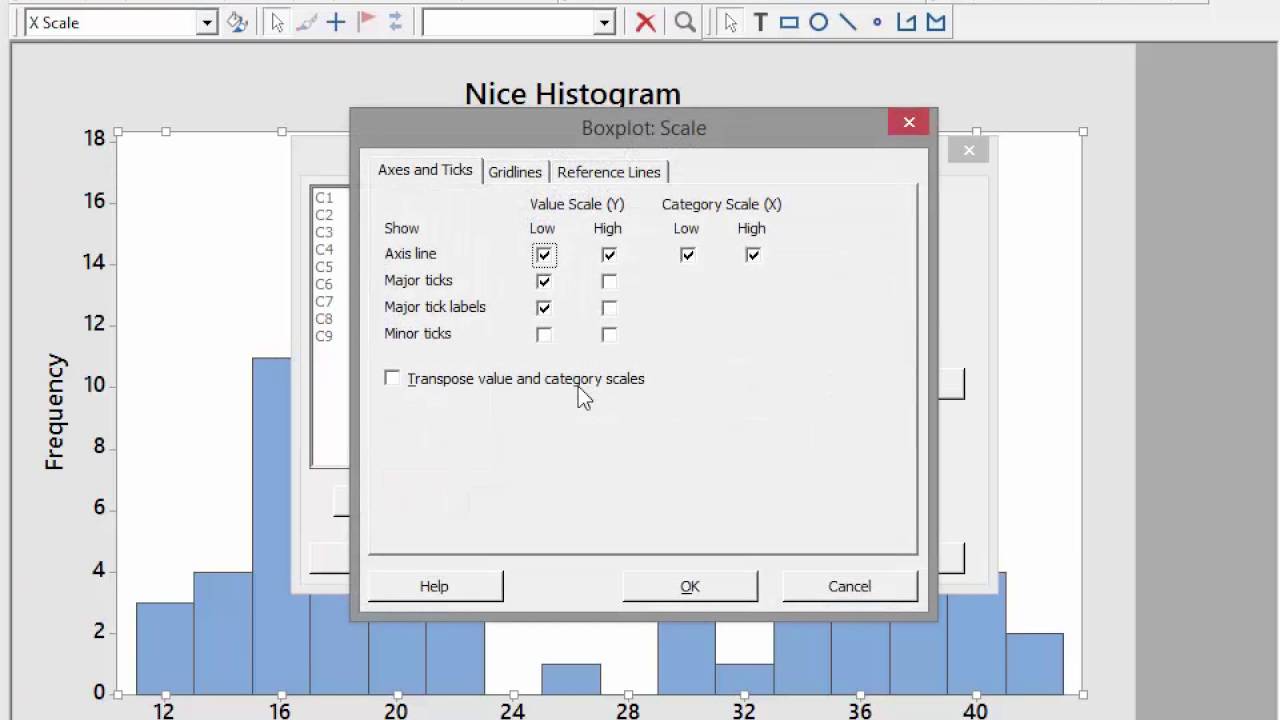
Task: Enable Minor ticks High checkbox
Action: pyautogui.click(x=609, y=334)
